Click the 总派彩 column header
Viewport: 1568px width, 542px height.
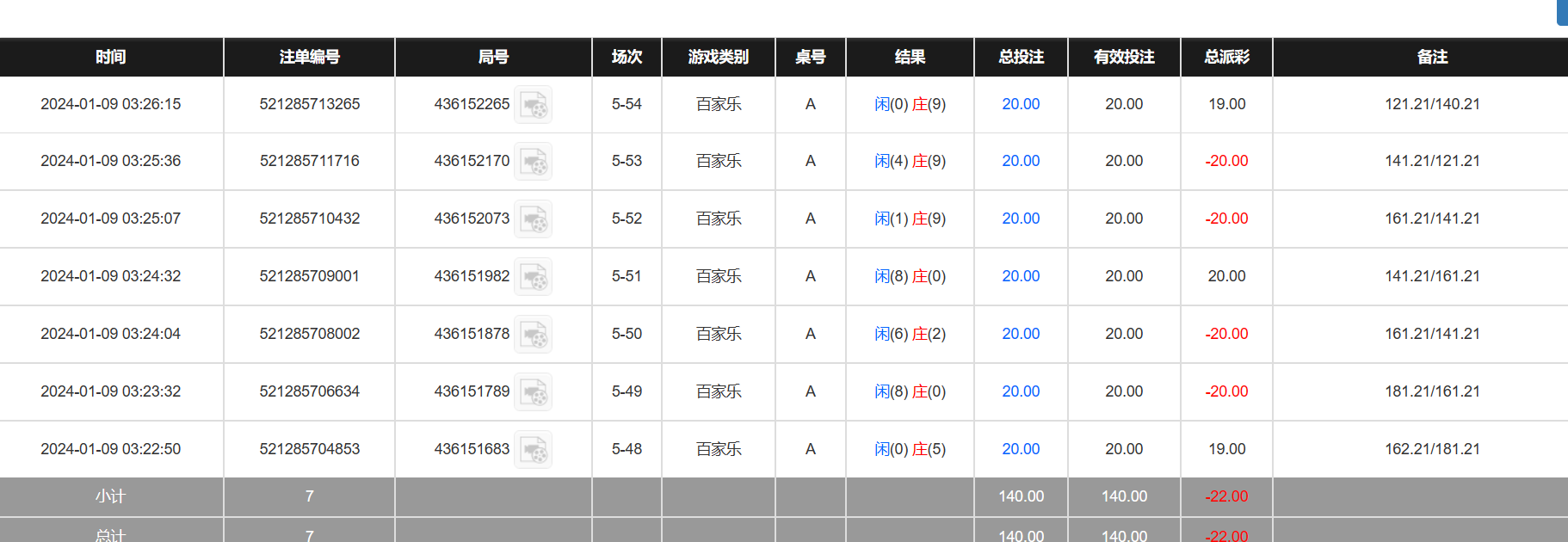1226,57
